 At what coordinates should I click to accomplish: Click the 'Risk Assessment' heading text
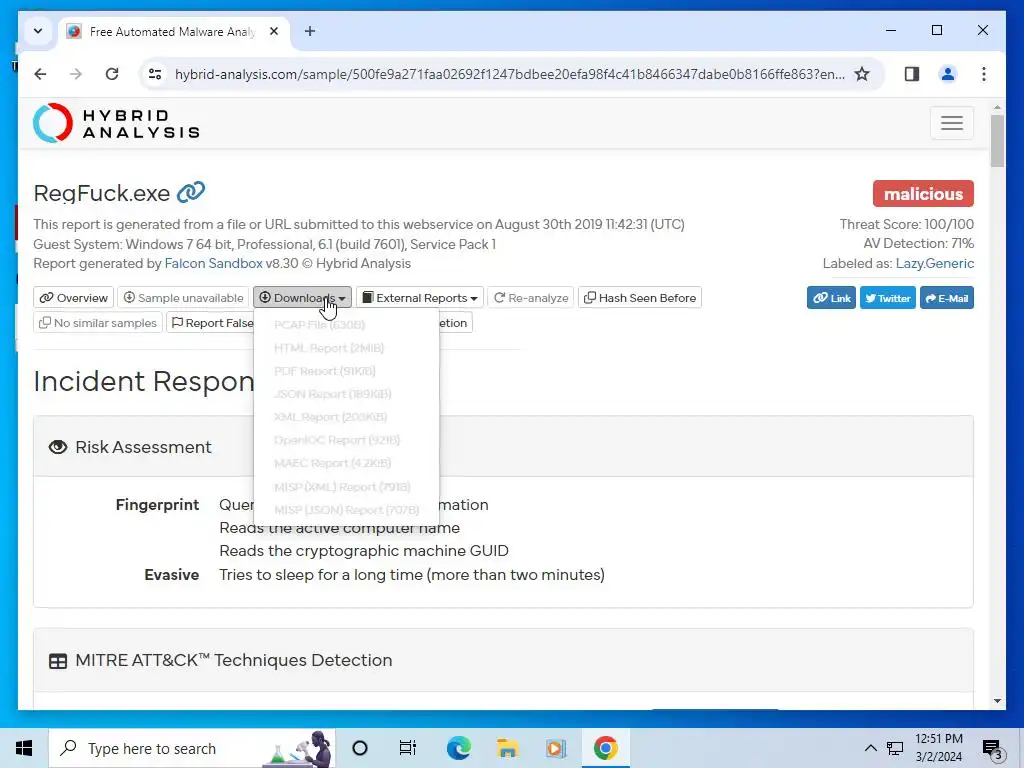[x=143, y=447]
